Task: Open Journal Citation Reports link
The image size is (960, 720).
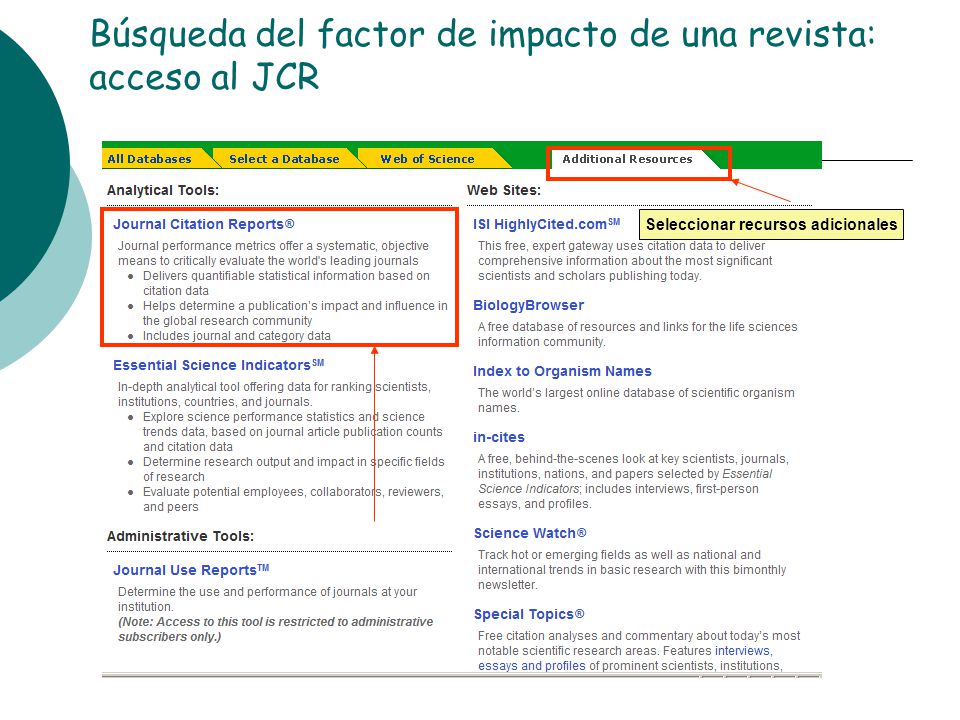Action: click(204, 224)
